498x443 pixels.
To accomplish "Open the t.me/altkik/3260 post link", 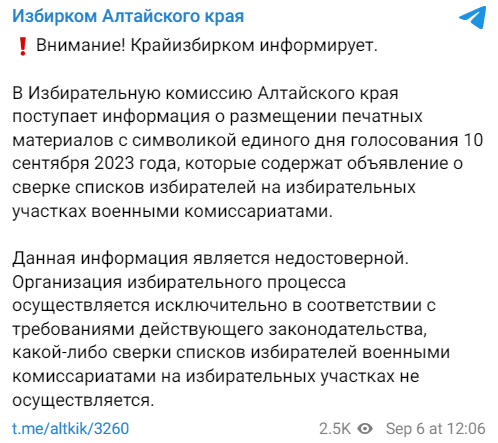I will coord(71,428).
